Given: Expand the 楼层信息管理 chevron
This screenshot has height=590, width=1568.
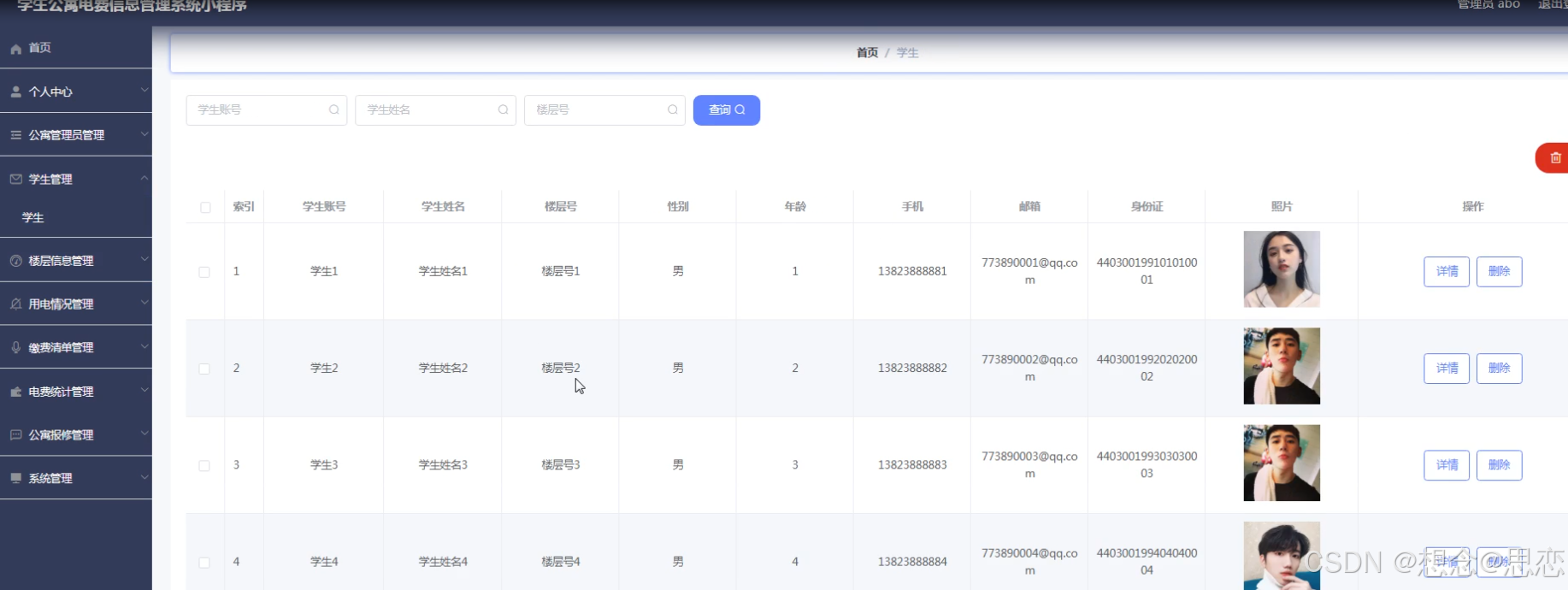Looking at the screenshot, I should (144, 259).
